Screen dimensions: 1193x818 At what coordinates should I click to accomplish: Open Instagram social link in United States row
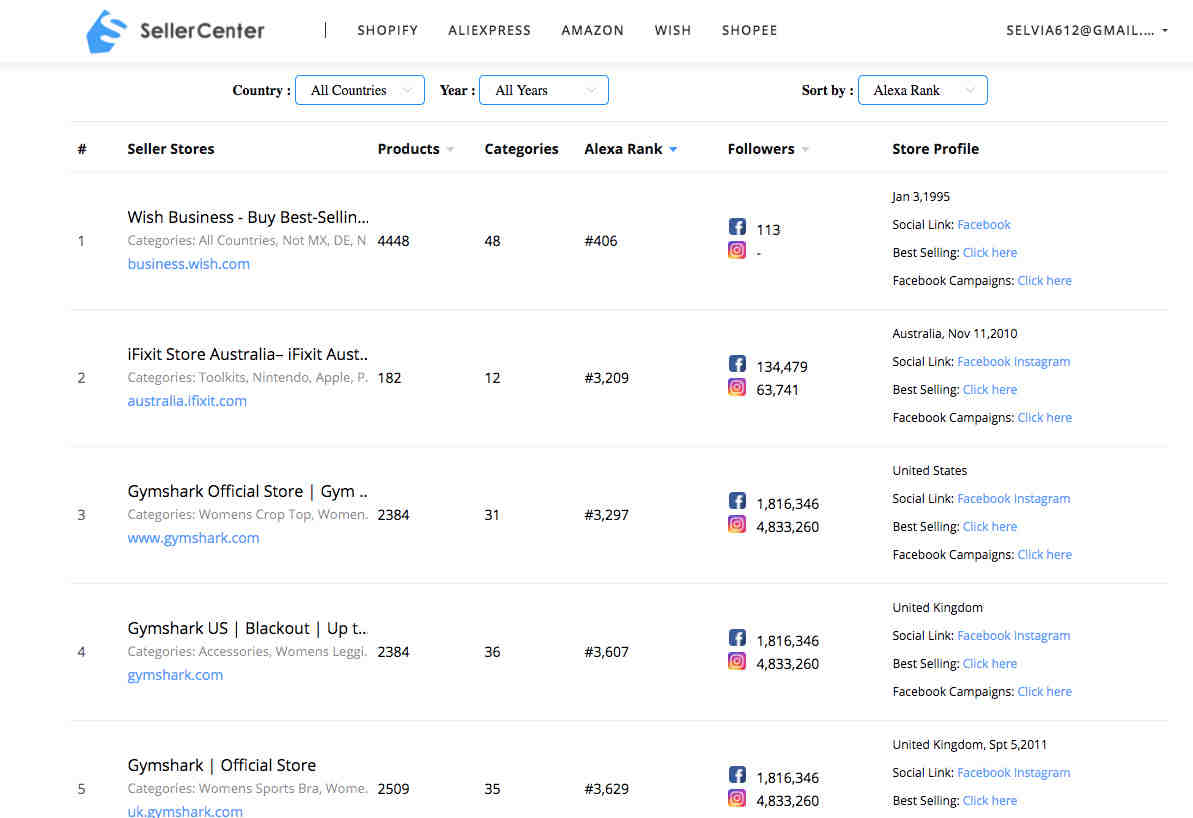(1042, 498)
